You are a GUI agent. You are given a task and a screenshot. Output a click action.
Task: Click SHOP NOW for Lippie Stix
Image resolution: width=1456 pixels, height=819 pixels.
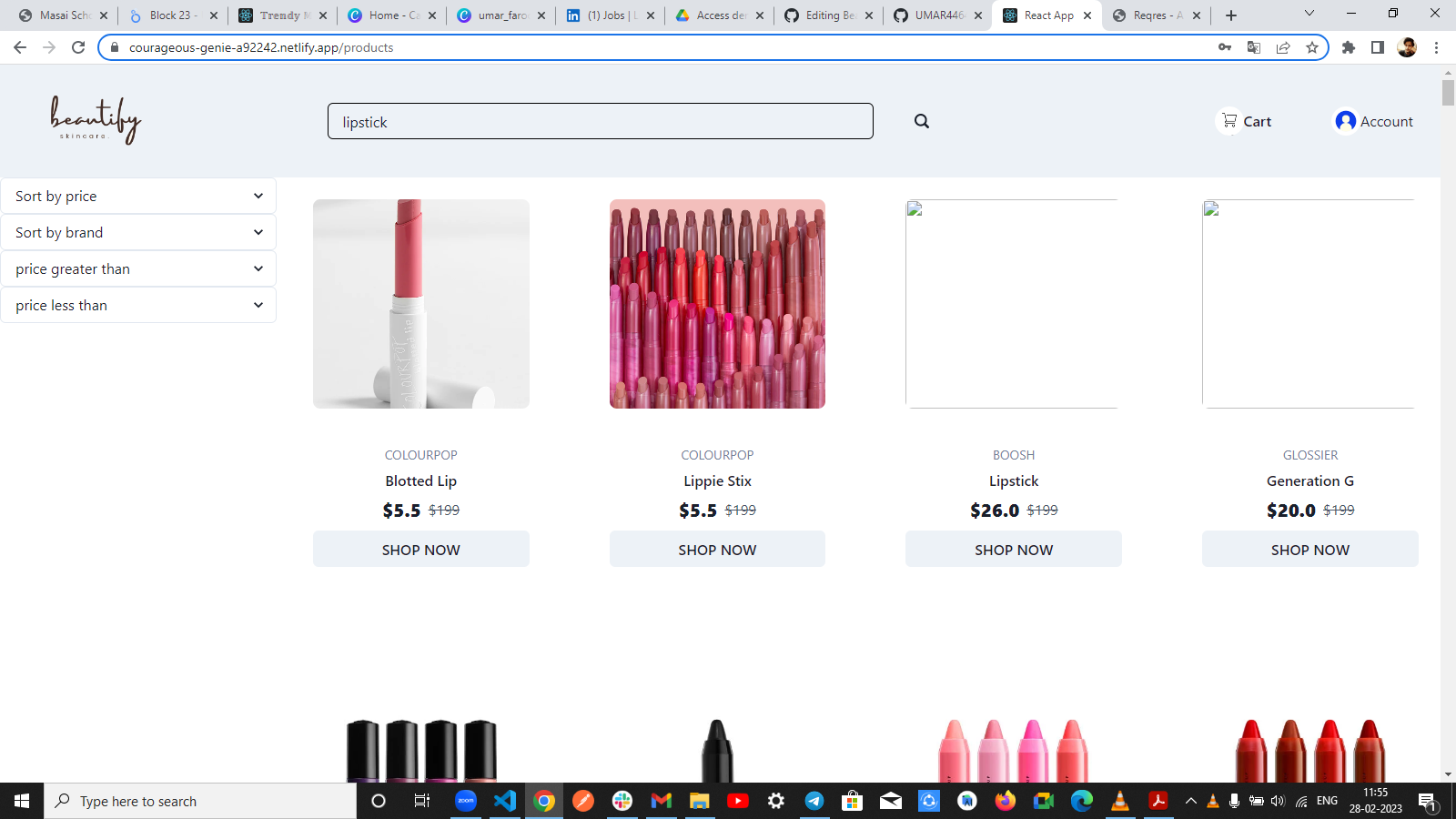pos(717,550)
